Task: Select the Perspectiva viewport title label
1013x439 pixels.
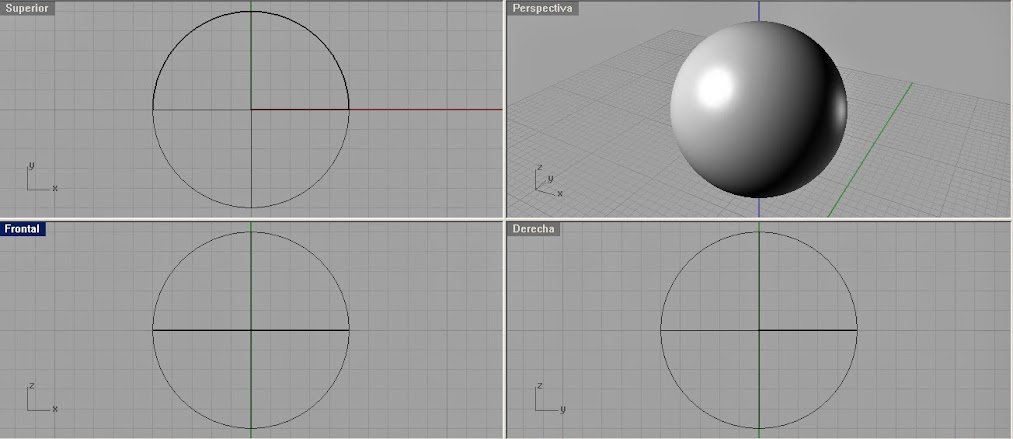Action: click(x=543, y=8)
